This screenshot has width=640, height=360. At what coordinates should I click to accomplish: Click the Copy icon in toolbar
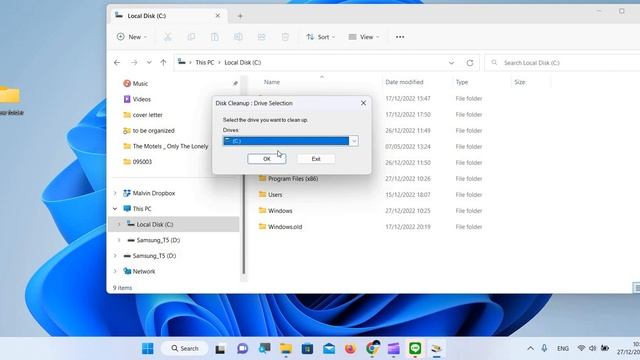[x=191, y=37]
